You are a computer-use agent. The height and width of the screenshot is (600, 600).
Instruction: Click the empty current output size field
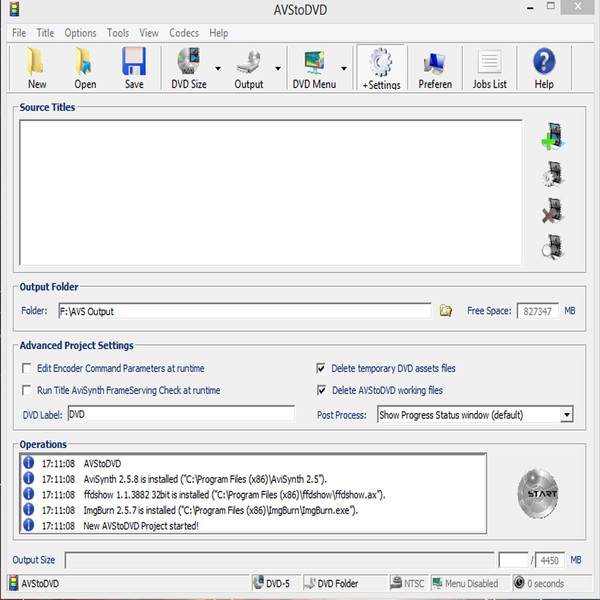tap(514, 560)
